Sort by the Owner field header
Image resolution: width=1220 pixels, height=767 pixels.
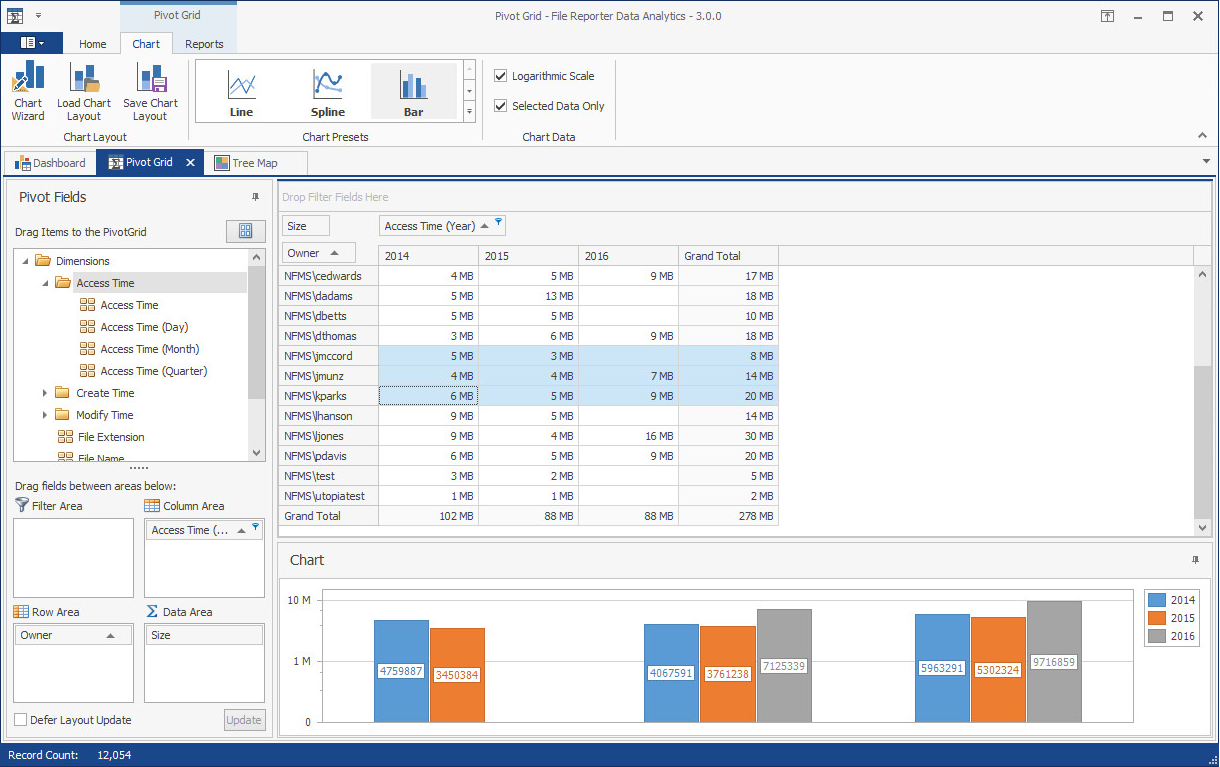318,253
